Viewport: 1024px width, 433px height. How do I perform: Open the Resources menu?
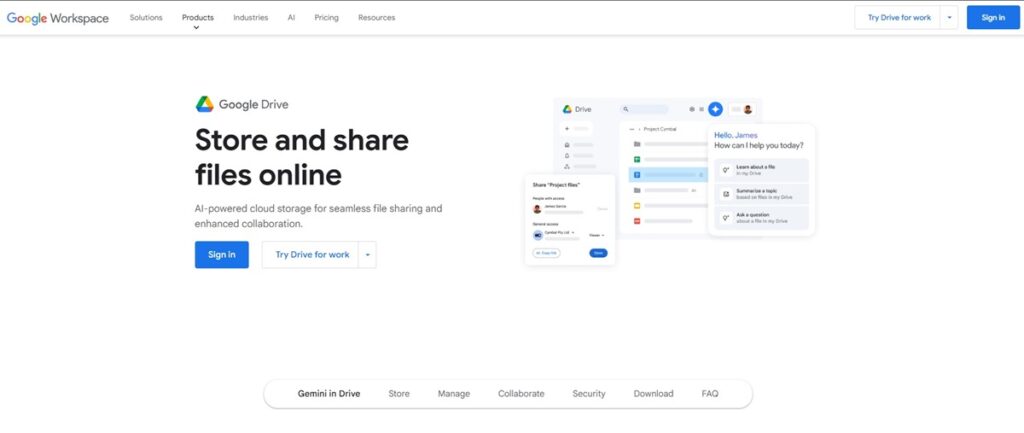click(x=376, y=18)
